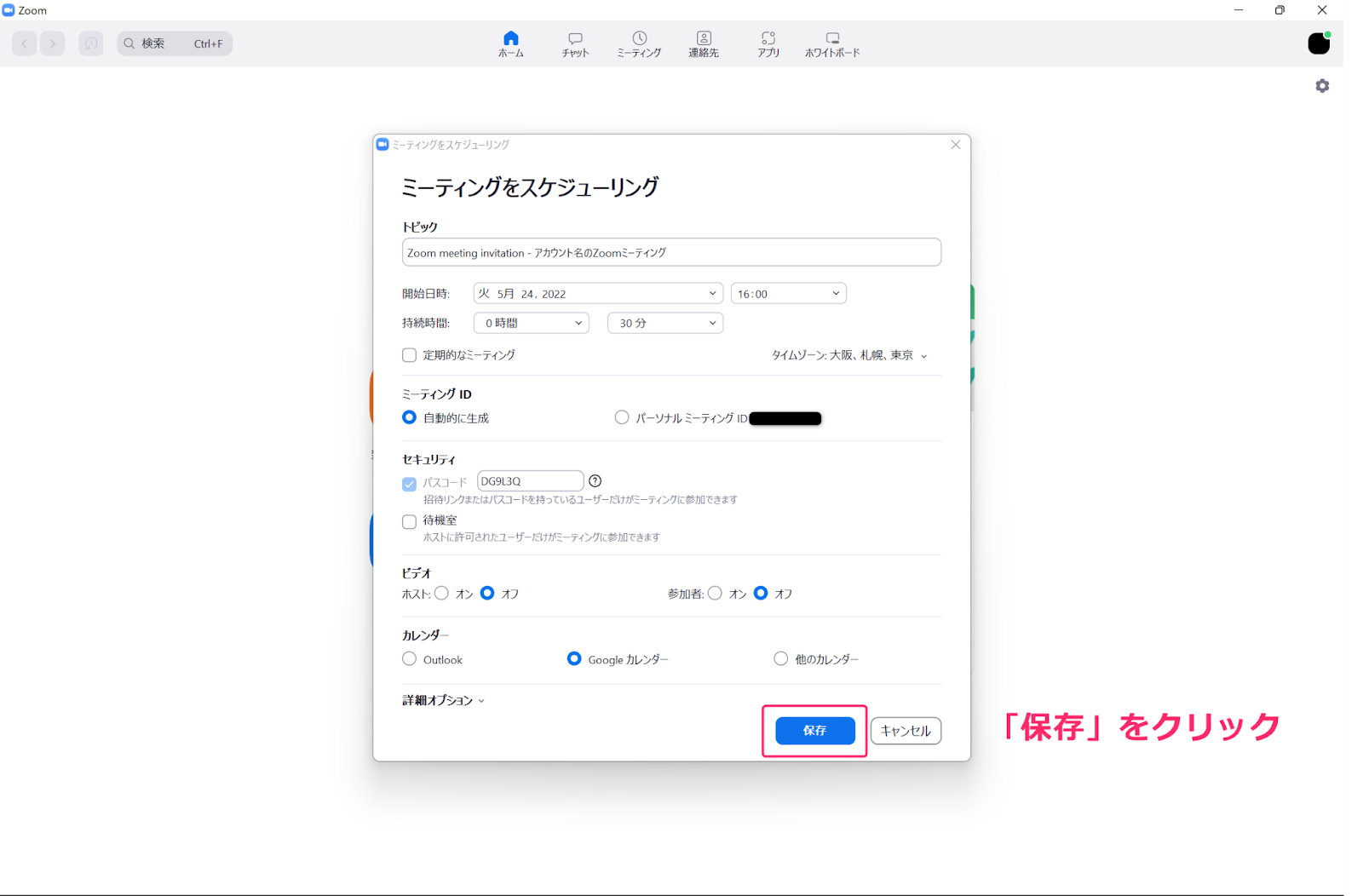Open the Home tab icon

(510, 38)
